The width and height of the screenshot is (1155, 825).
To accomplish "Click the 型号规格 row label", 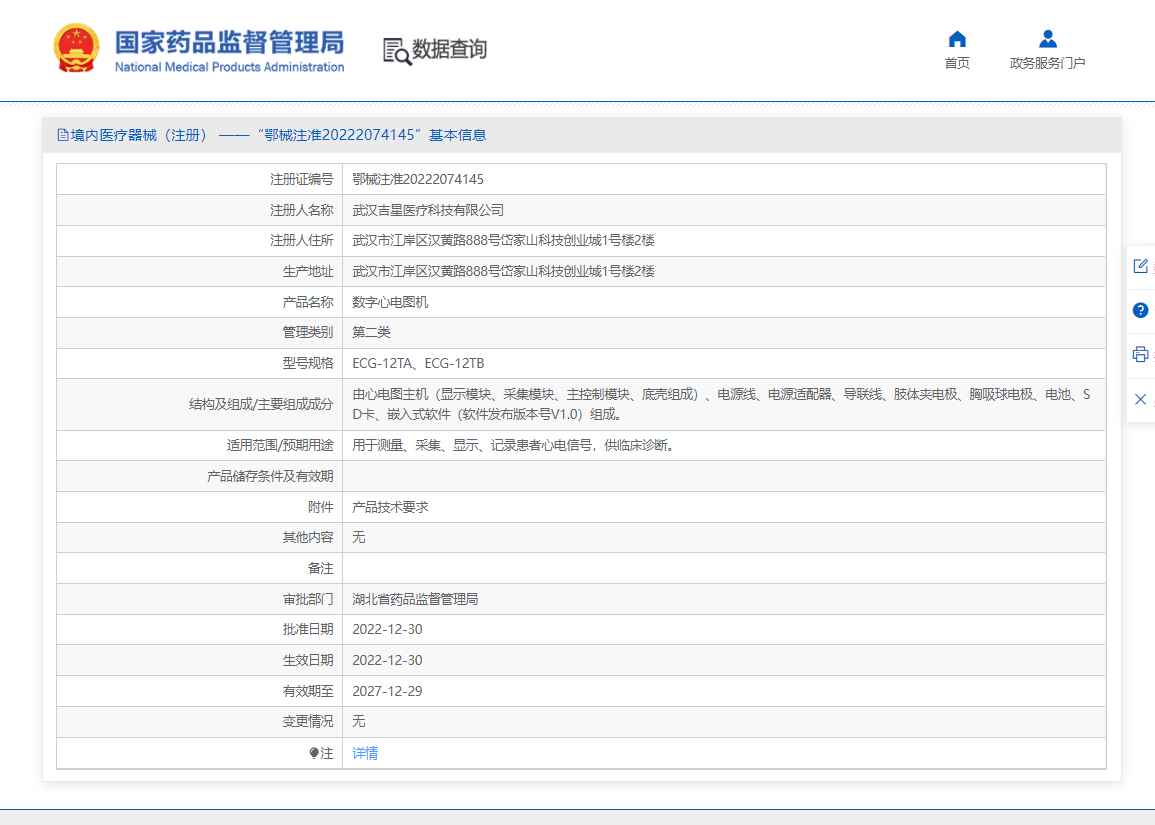I will point(308,363).
